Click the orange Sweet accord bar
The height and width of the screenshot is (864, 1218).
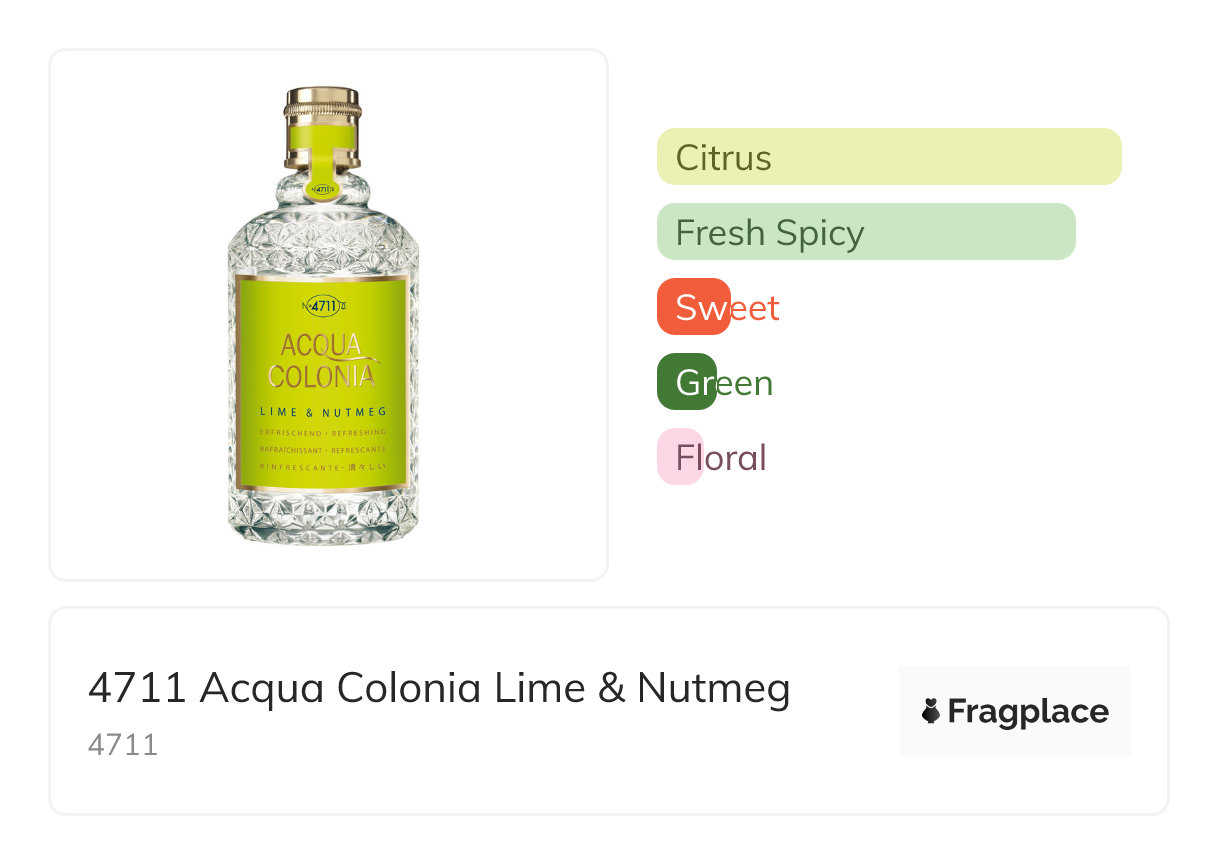(694, 307)
